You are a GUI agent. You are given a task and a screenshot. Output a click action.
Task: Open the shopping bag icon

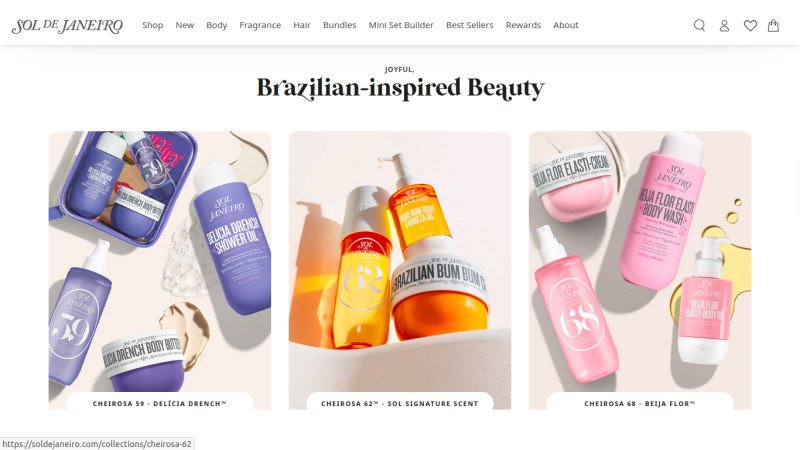[x=773, y=26]
